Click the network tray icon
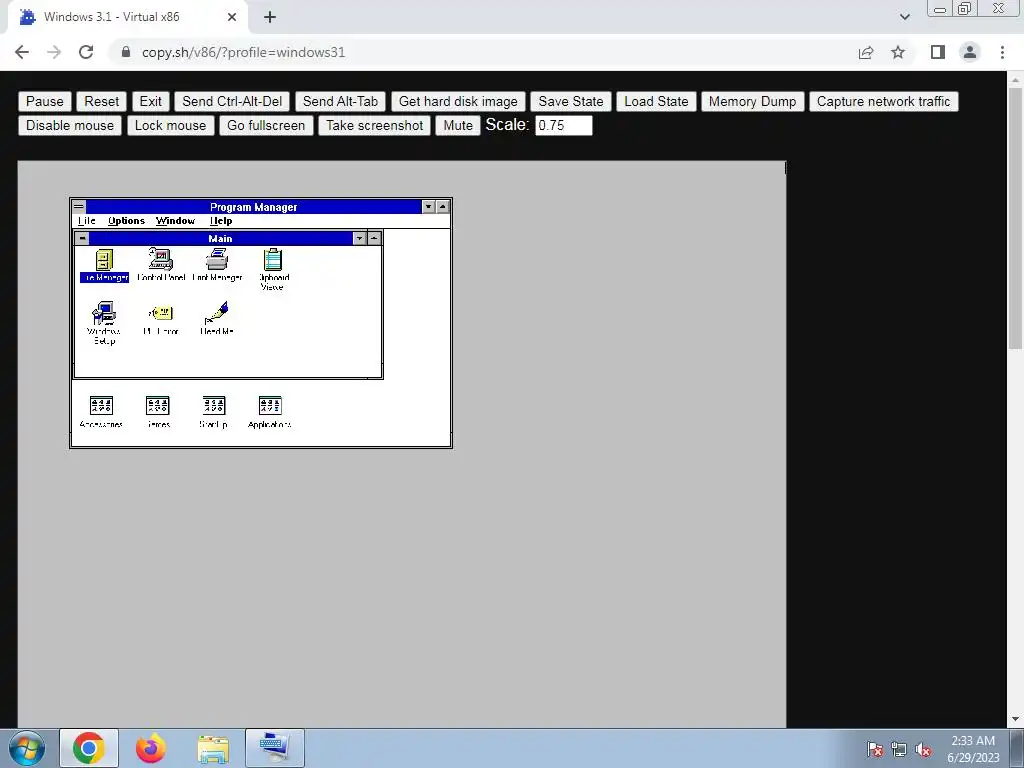Screen dimensions: 1024x768 coord(899,749)
